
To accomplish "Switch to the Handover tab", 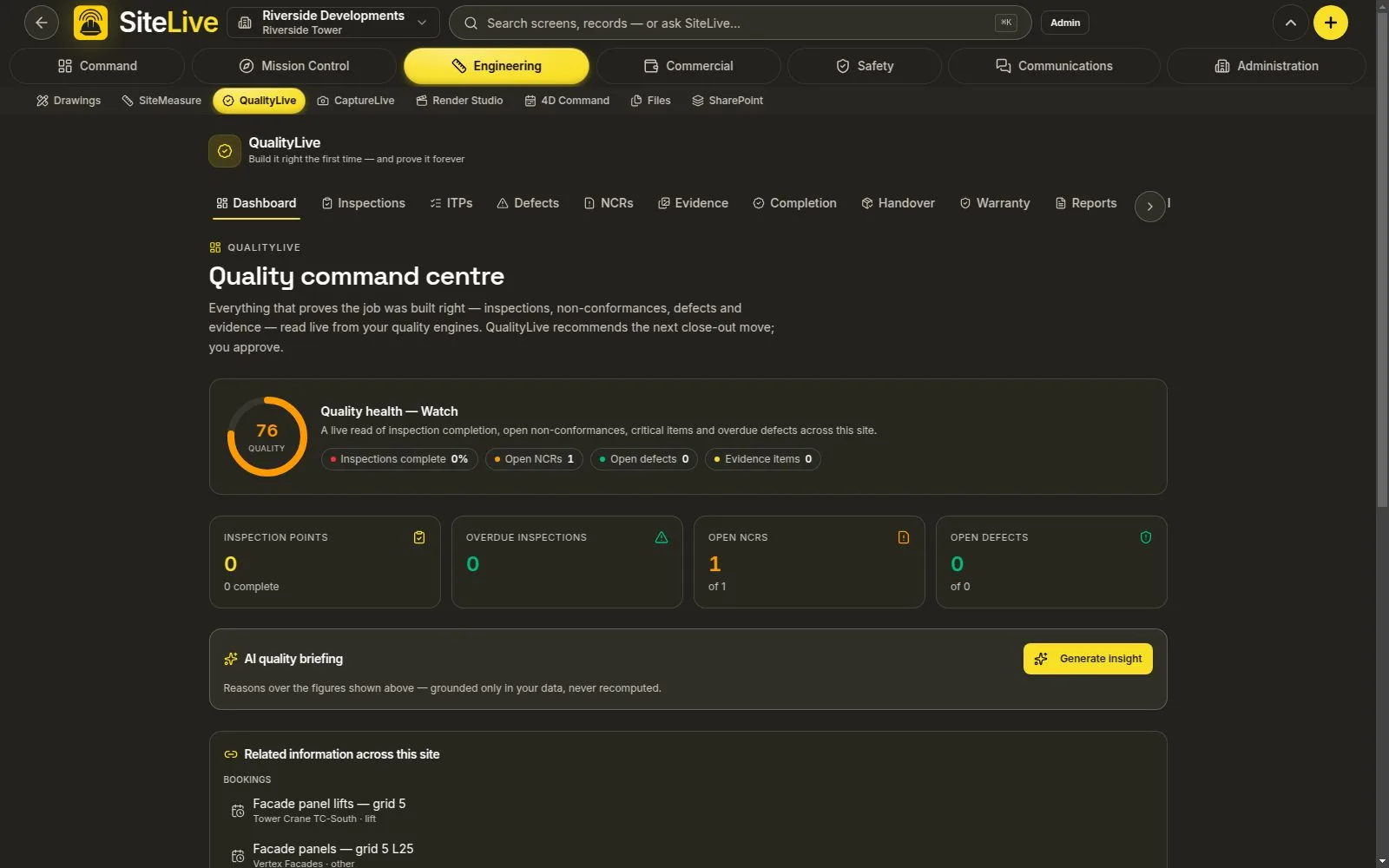I will click(x=898, y=203).
